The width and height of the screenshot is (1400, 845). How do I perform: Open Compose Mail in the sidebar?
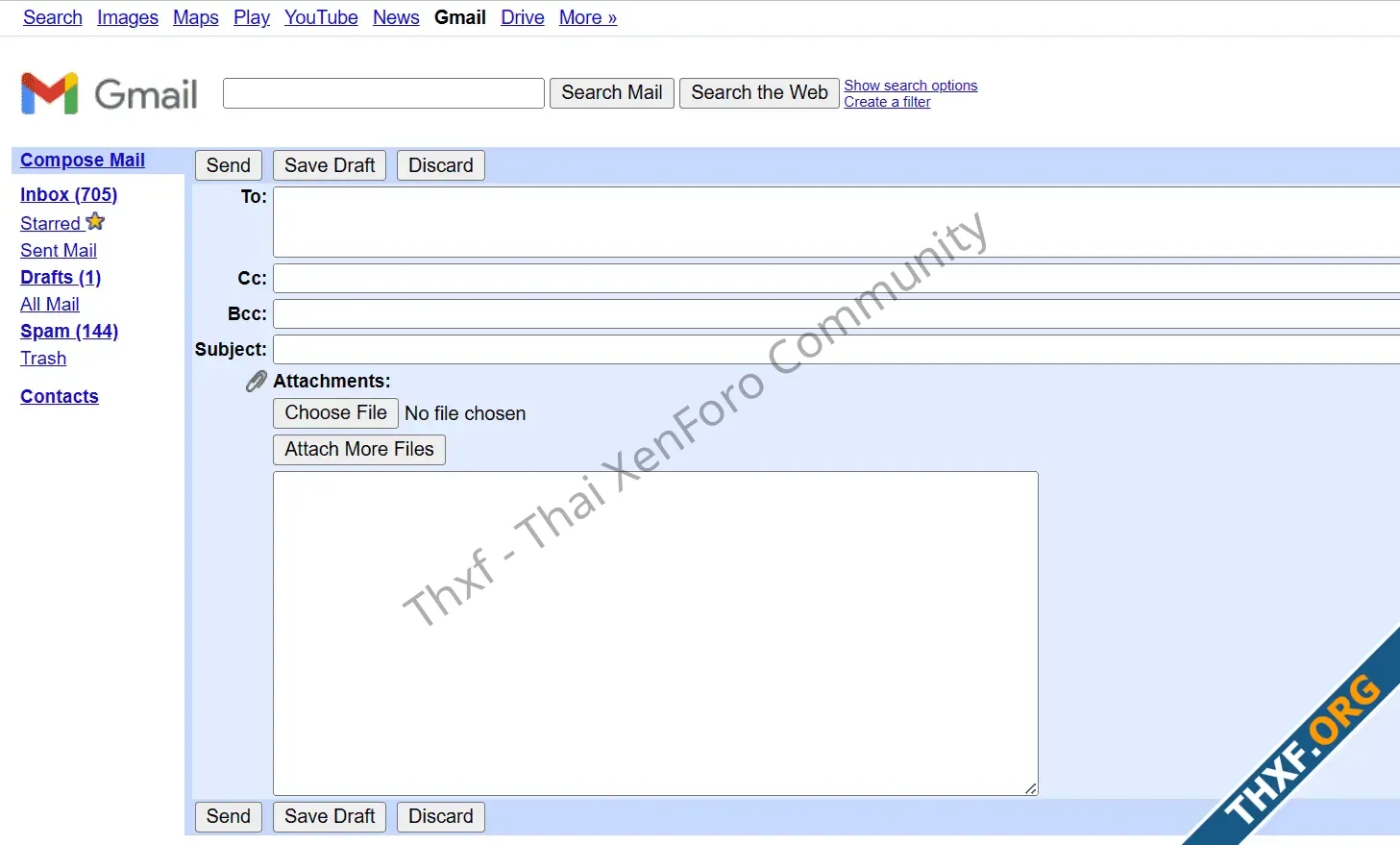pos(83,161)
